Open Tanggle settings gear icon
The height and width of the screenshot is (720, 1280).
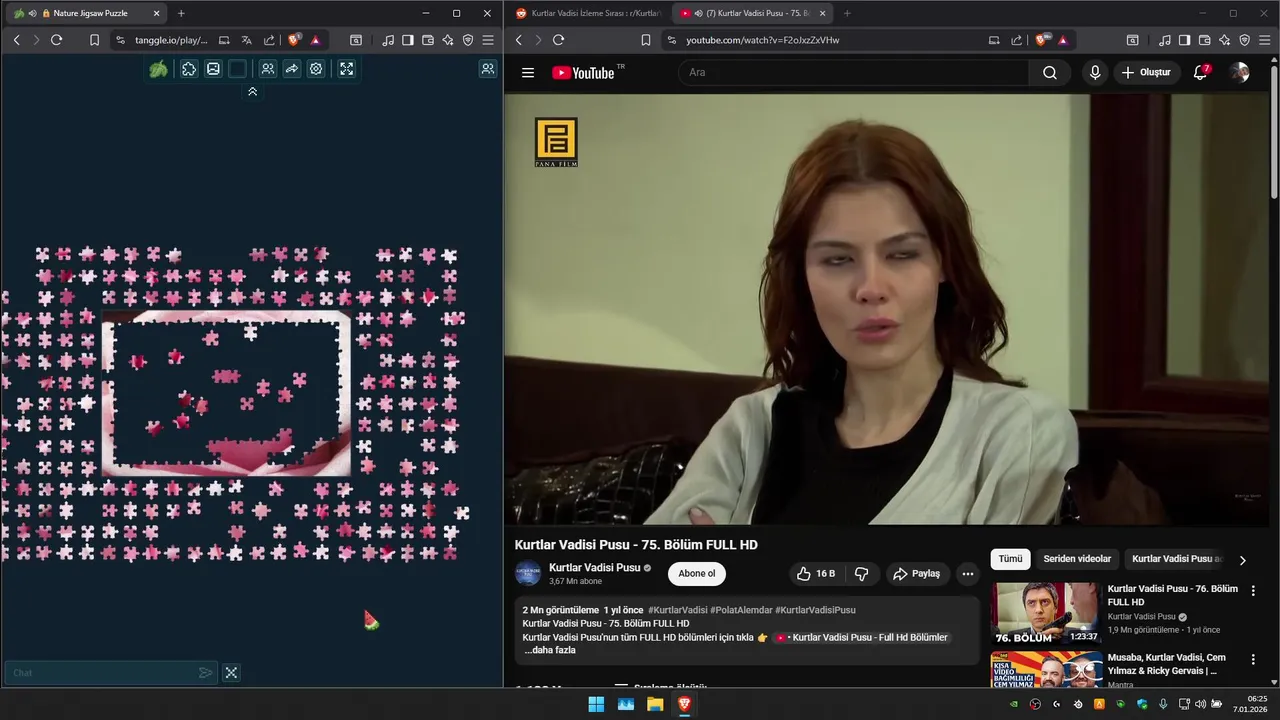(x=316, y=69)
